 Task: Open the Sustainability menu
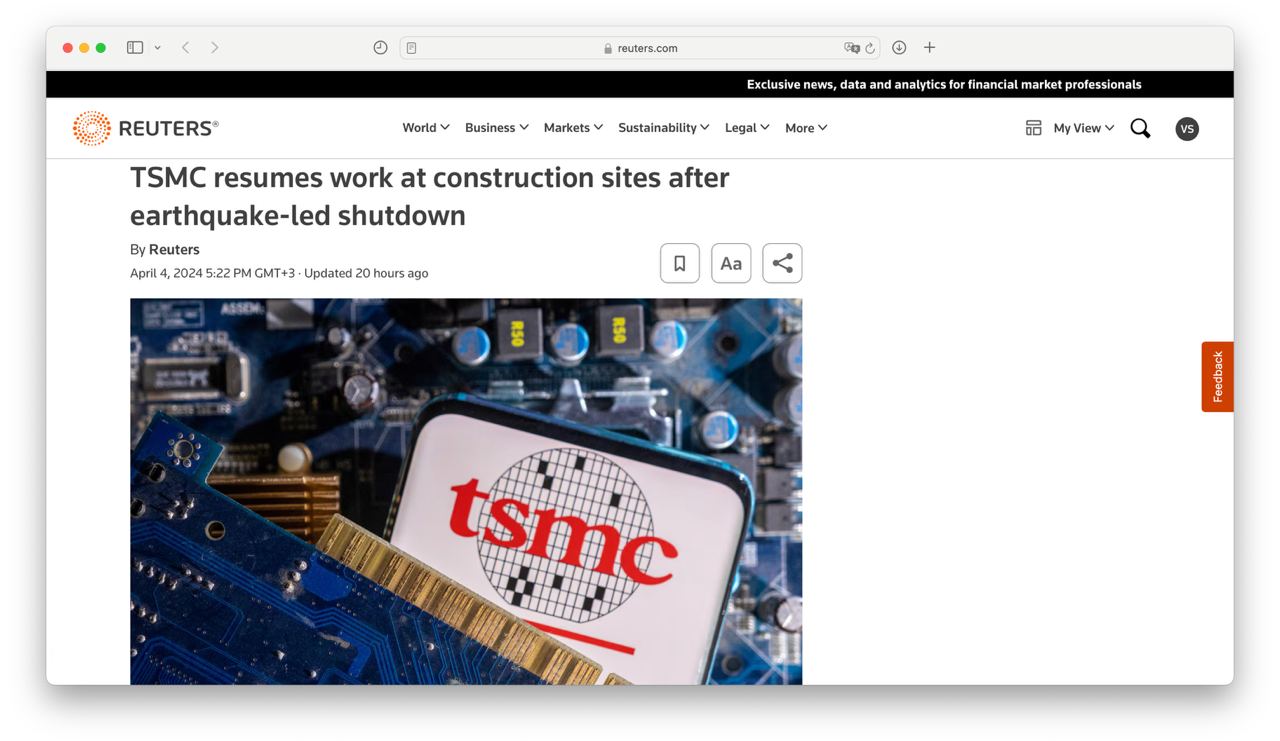click(x=663, y=128)
